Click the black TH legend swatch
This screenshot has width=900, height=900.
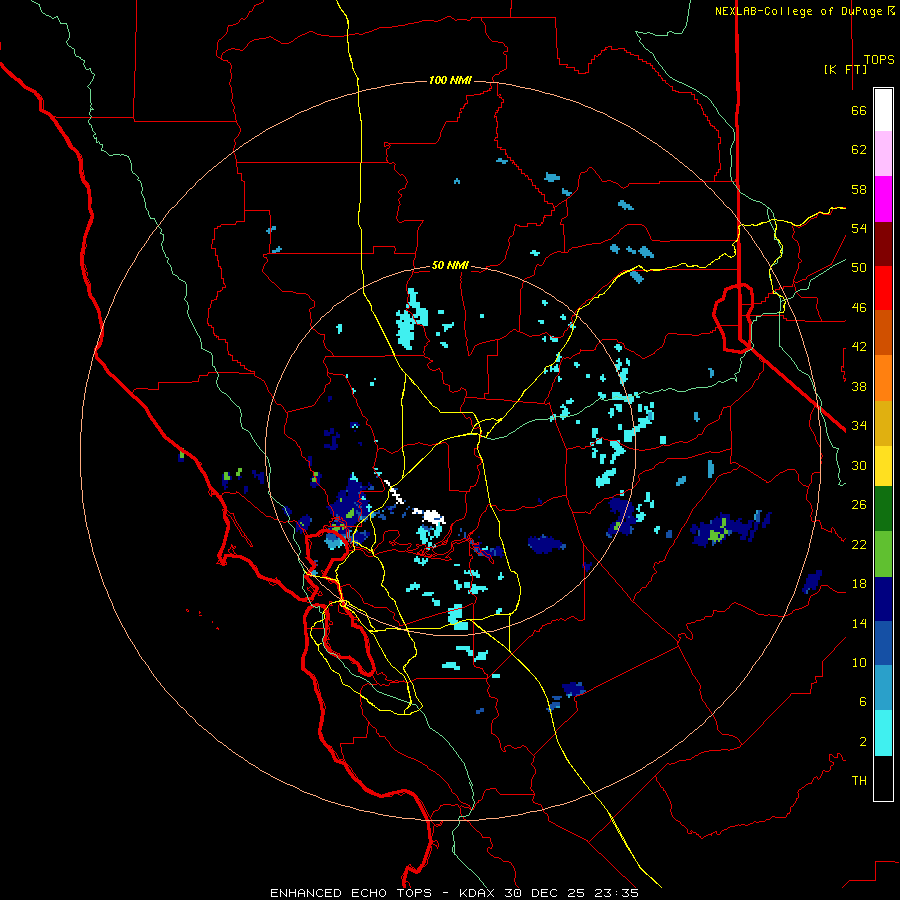(883, 778)
